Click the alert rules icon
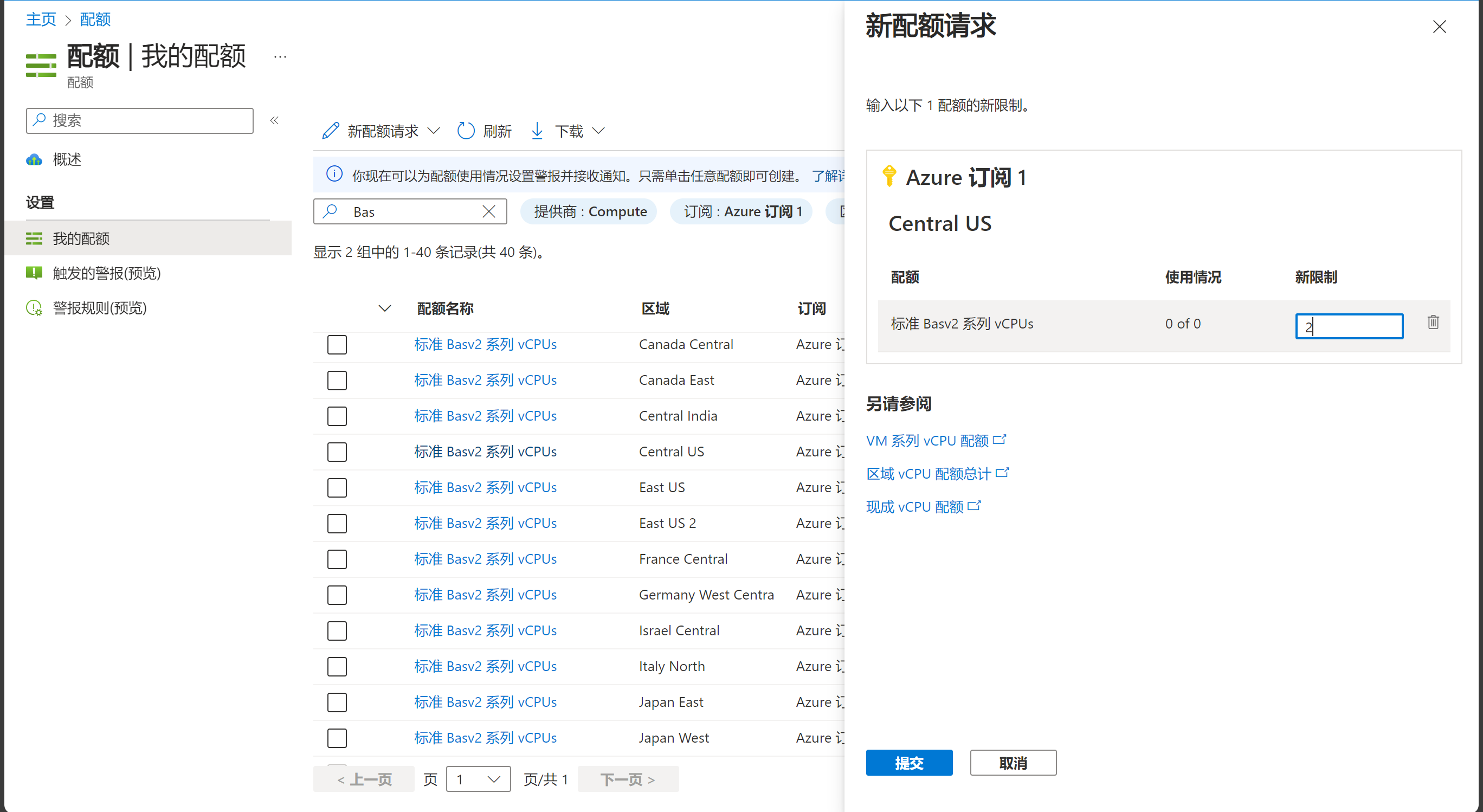Image resolution: width=1483 pixels, height=812 pixels. 34,308
